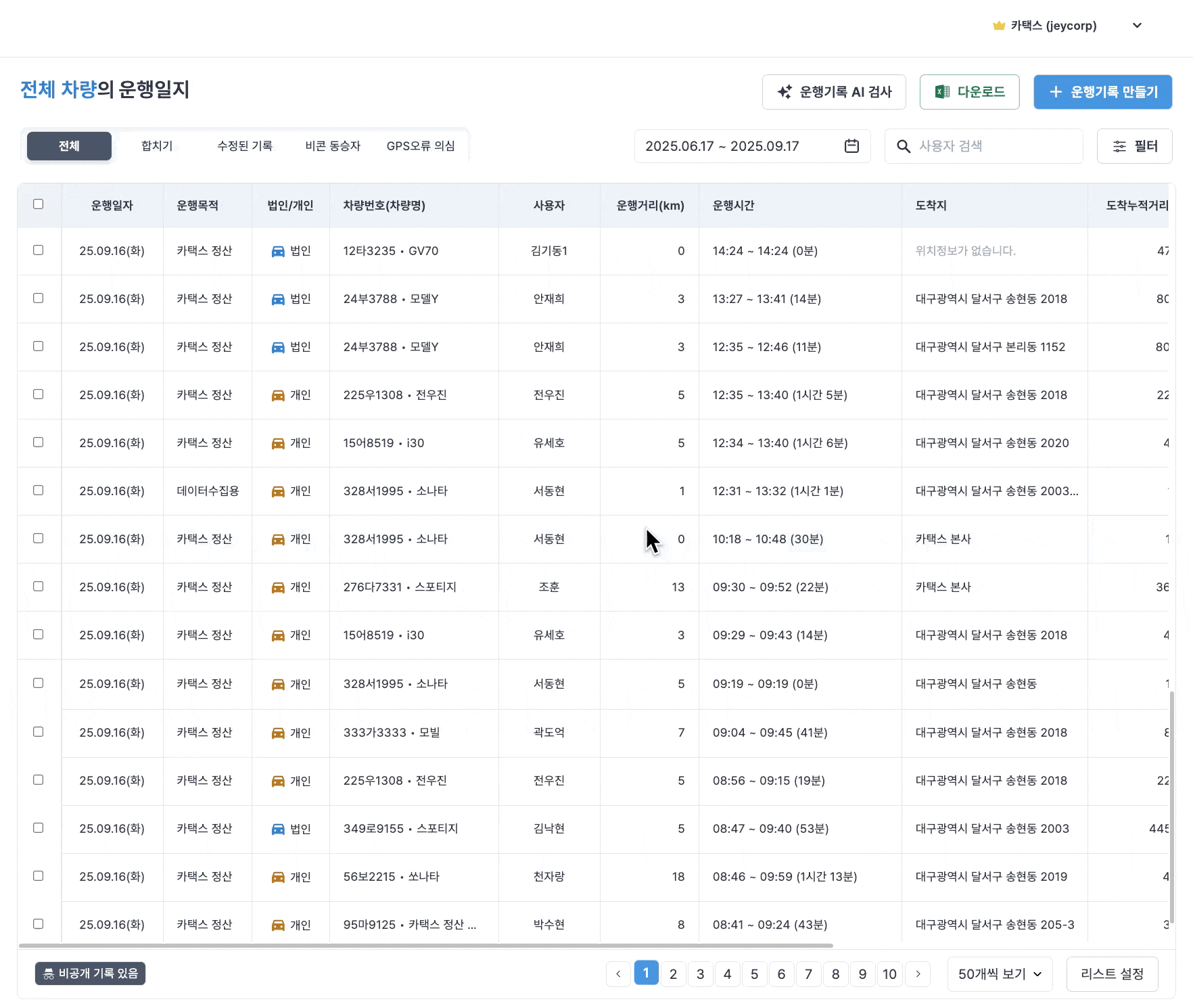Click the blue corporate car icon for 12타3235
Screen dimensions: 1193x1008
(278, 251)
